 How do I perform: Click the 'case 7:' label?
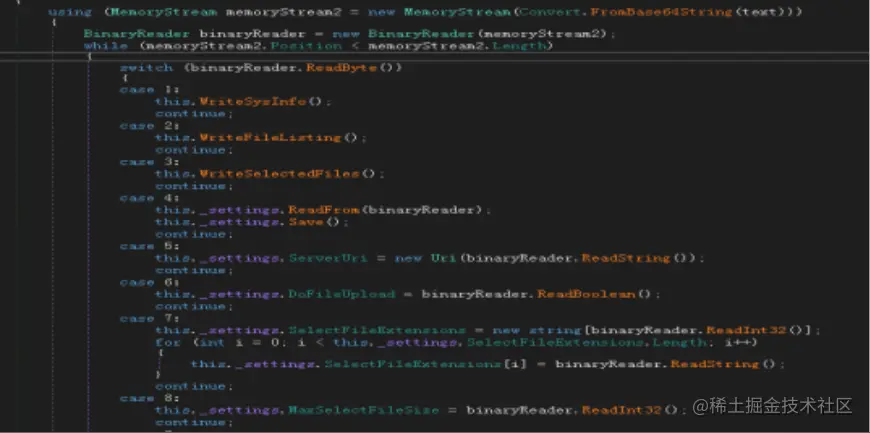(x=150, y=318)
